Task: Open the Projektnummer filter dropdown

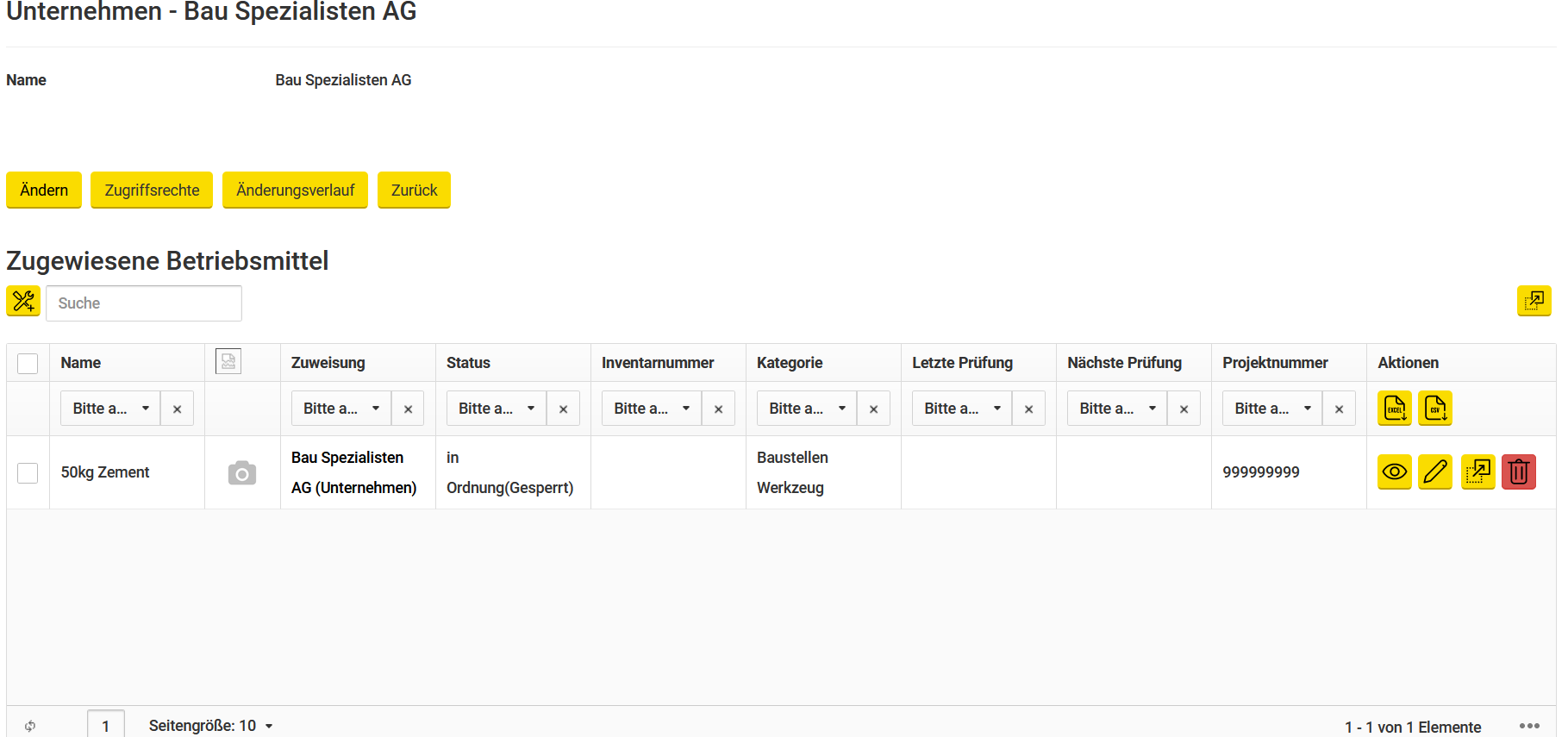Action: [1272, 409]
